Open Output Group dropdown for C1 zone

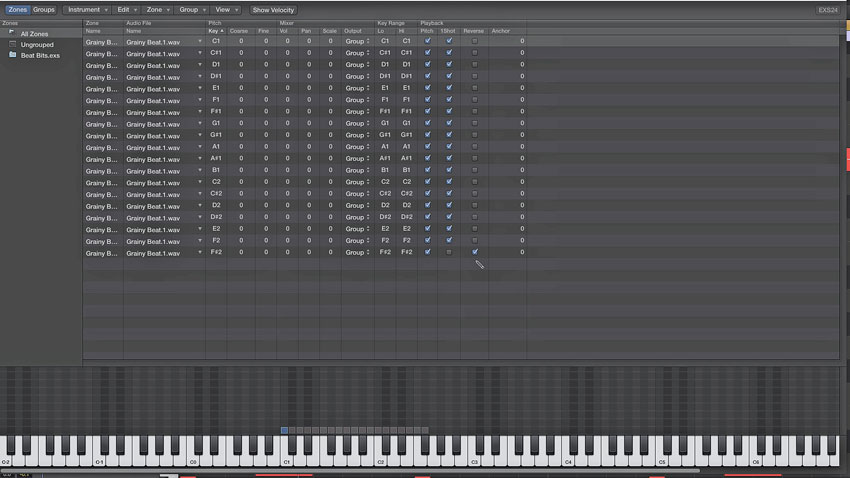pos(357,41)
